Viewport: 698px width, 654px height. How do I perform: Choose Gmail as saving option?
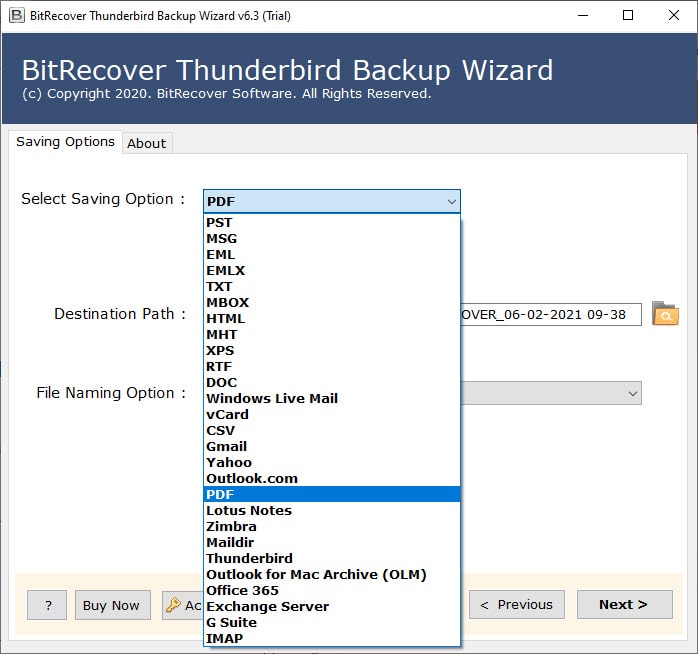tap(332, 447)
